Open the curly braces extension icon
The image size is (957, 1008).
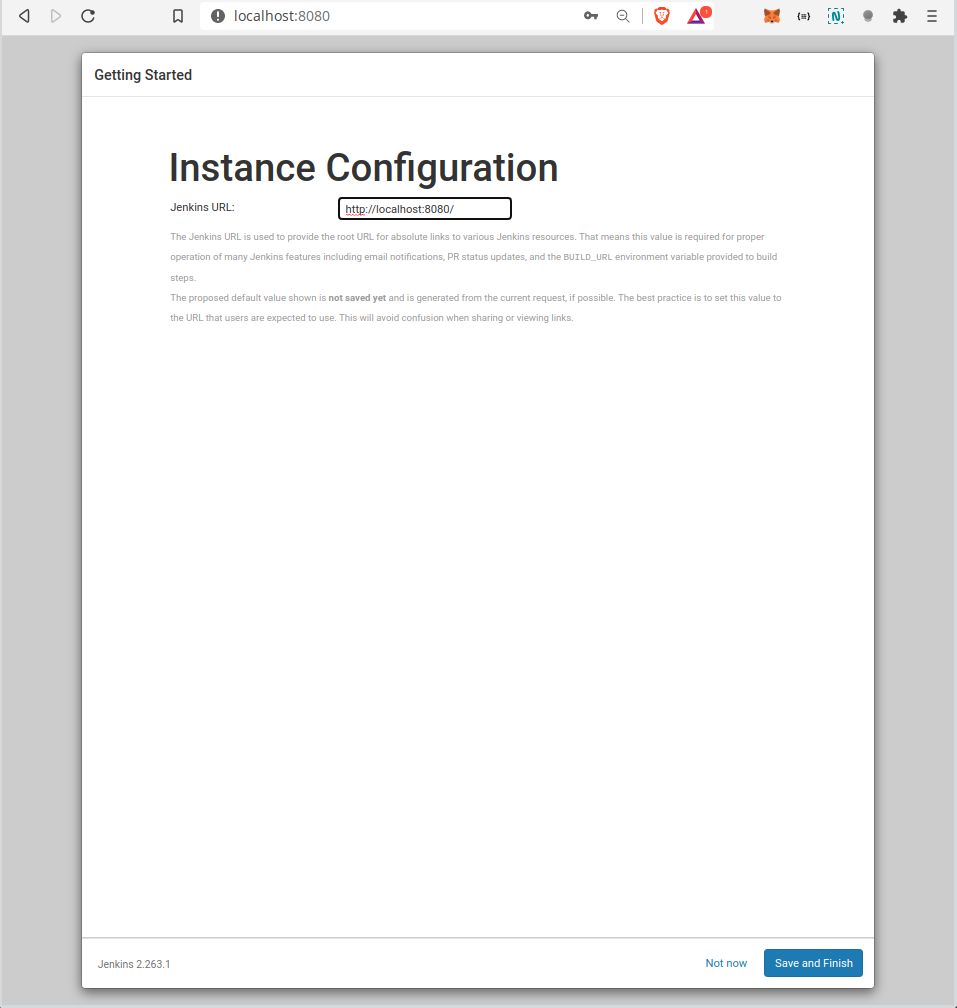(x=803, y=16)
